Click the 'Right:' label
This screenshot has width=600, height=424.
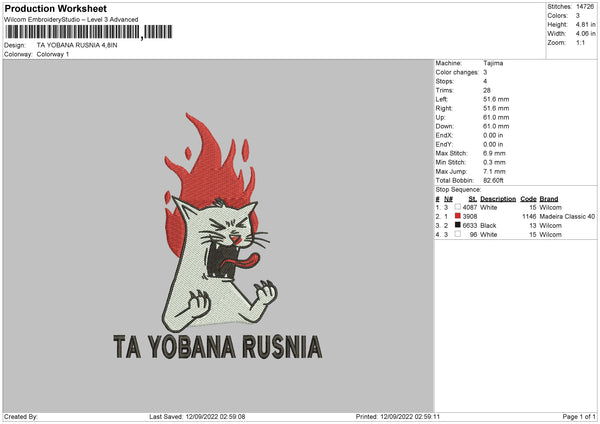[444, 109]
